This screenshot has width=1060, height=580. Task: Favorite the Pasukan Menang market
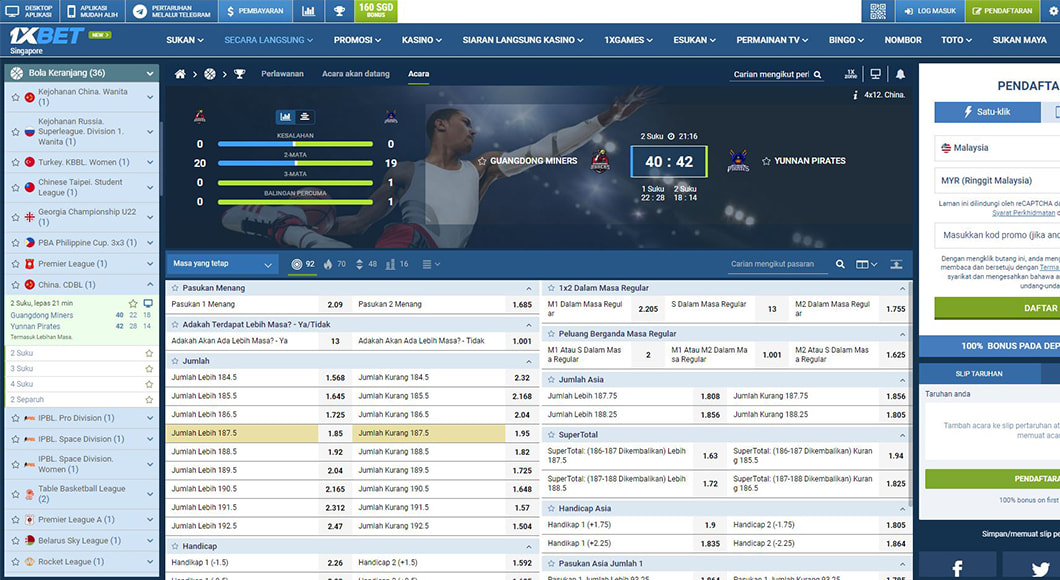pos(175,288)
